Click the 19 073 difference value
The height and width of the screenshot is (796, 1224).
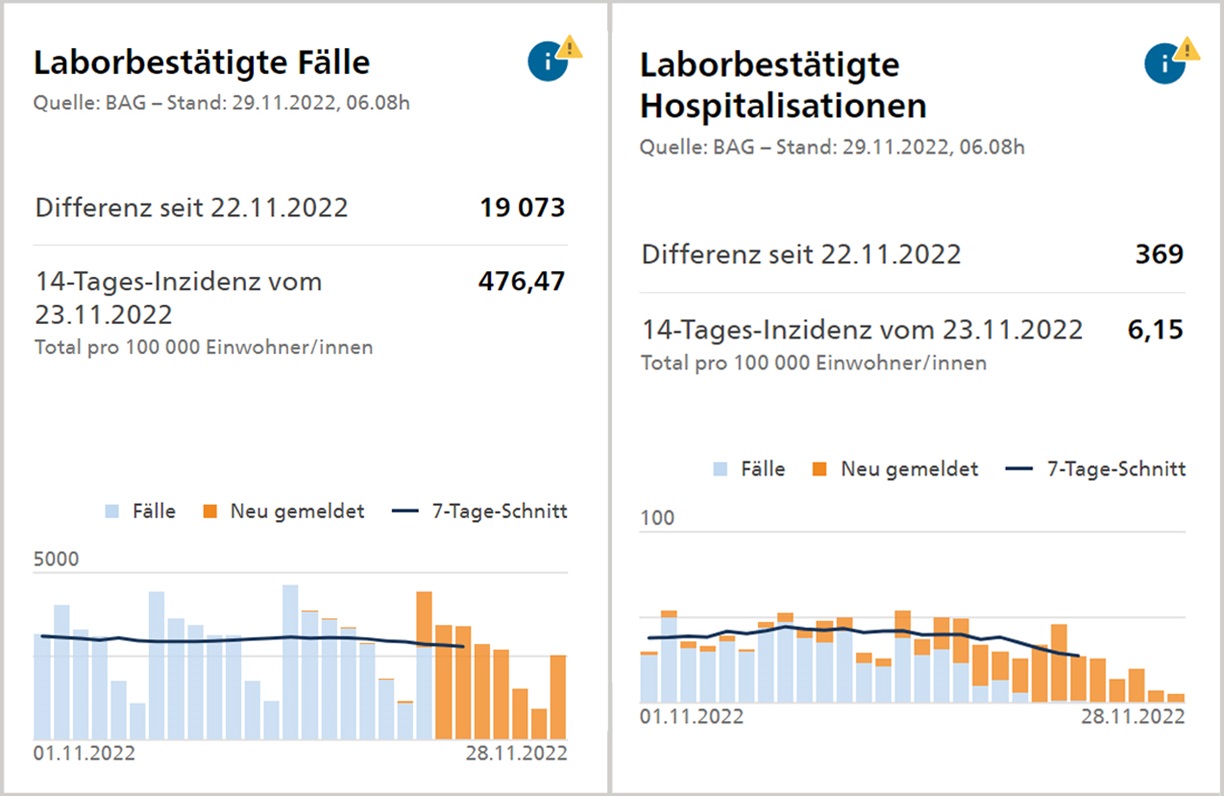[521, 208]
